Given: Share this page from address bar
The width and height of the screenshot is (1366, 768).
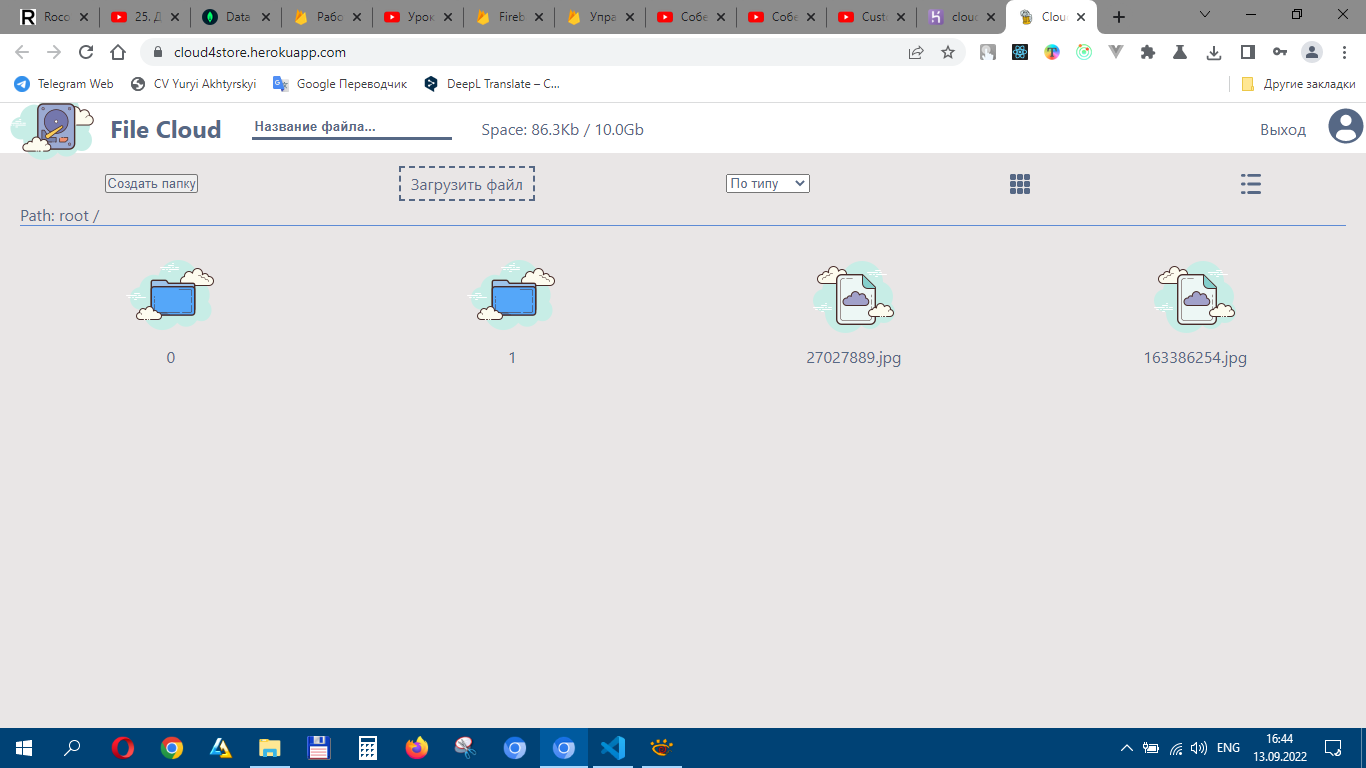Looking at the screenshot, I should point(916,52).
